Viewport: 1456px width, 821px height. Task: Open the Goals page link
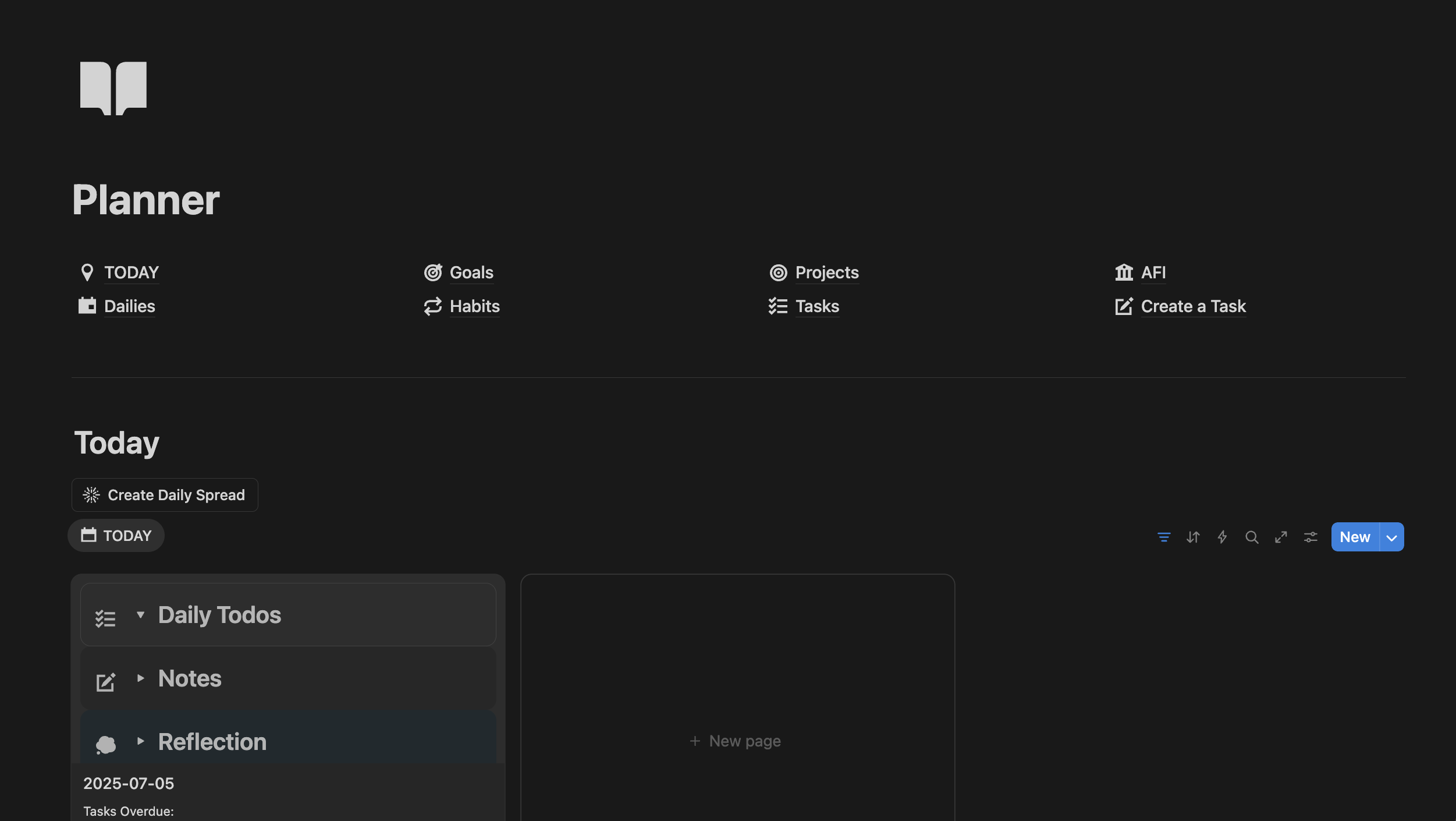click(x=471, y=273)
